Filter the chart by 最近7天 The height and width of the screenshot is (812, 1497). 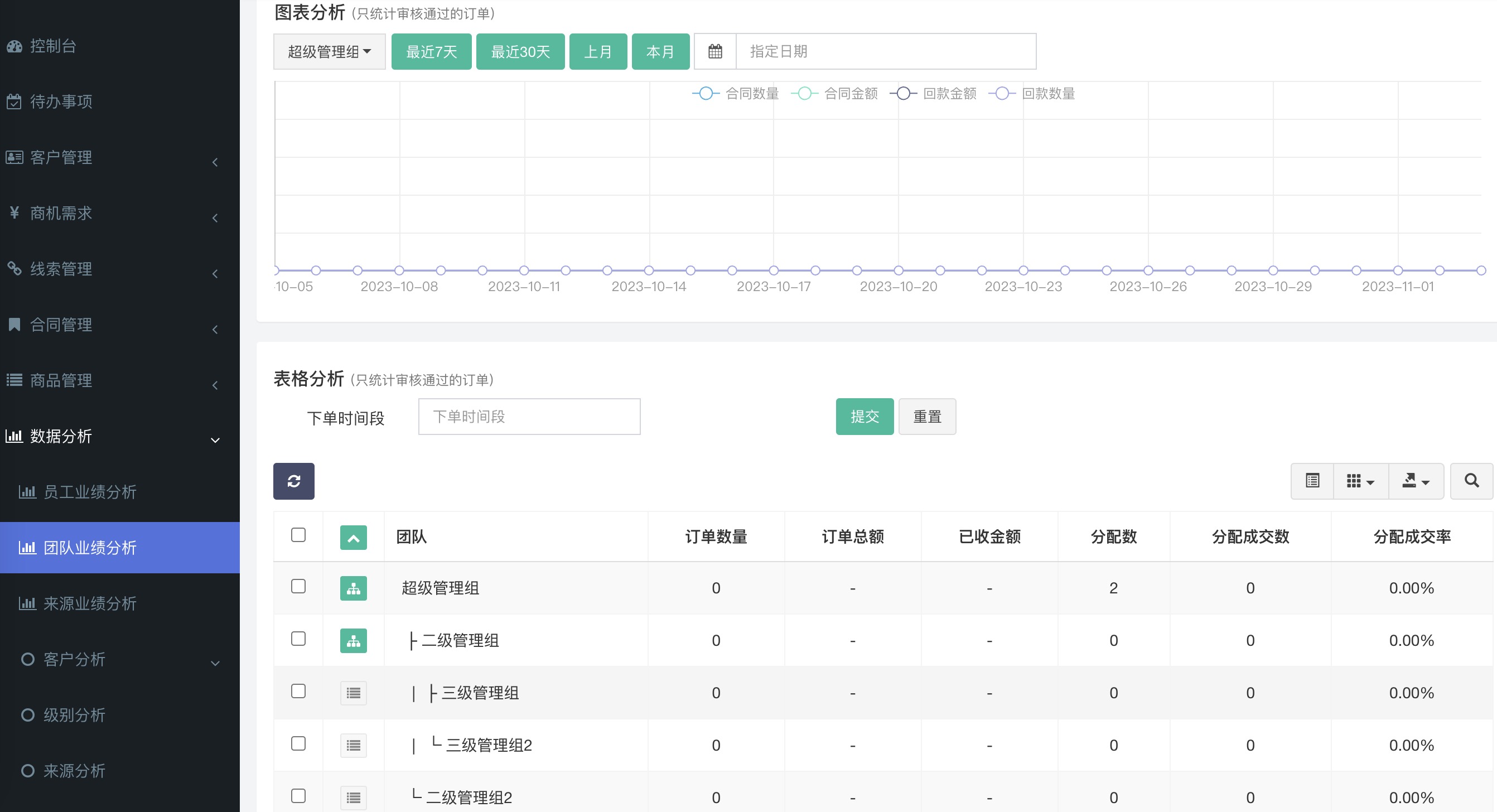pyautogui.click(x=431, y=52)
